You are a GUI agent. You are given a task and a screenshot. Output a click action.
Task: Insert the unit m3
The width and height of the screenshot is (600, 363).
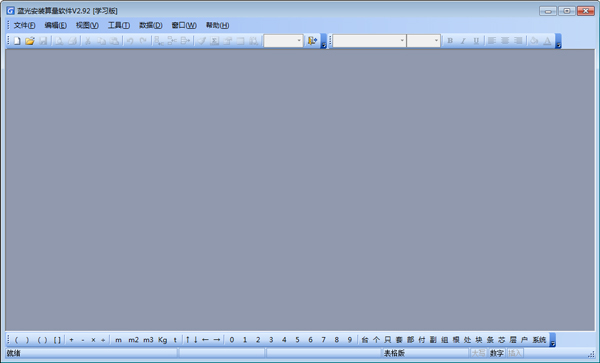pos(148,340)
